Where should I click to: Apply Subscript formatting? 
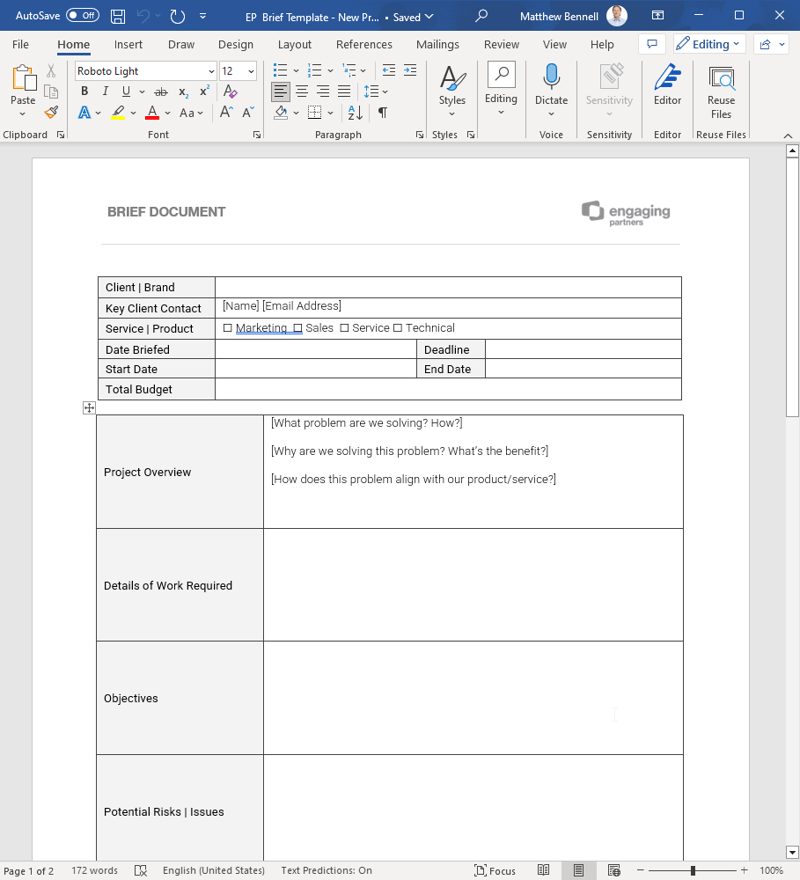(184, 92)
